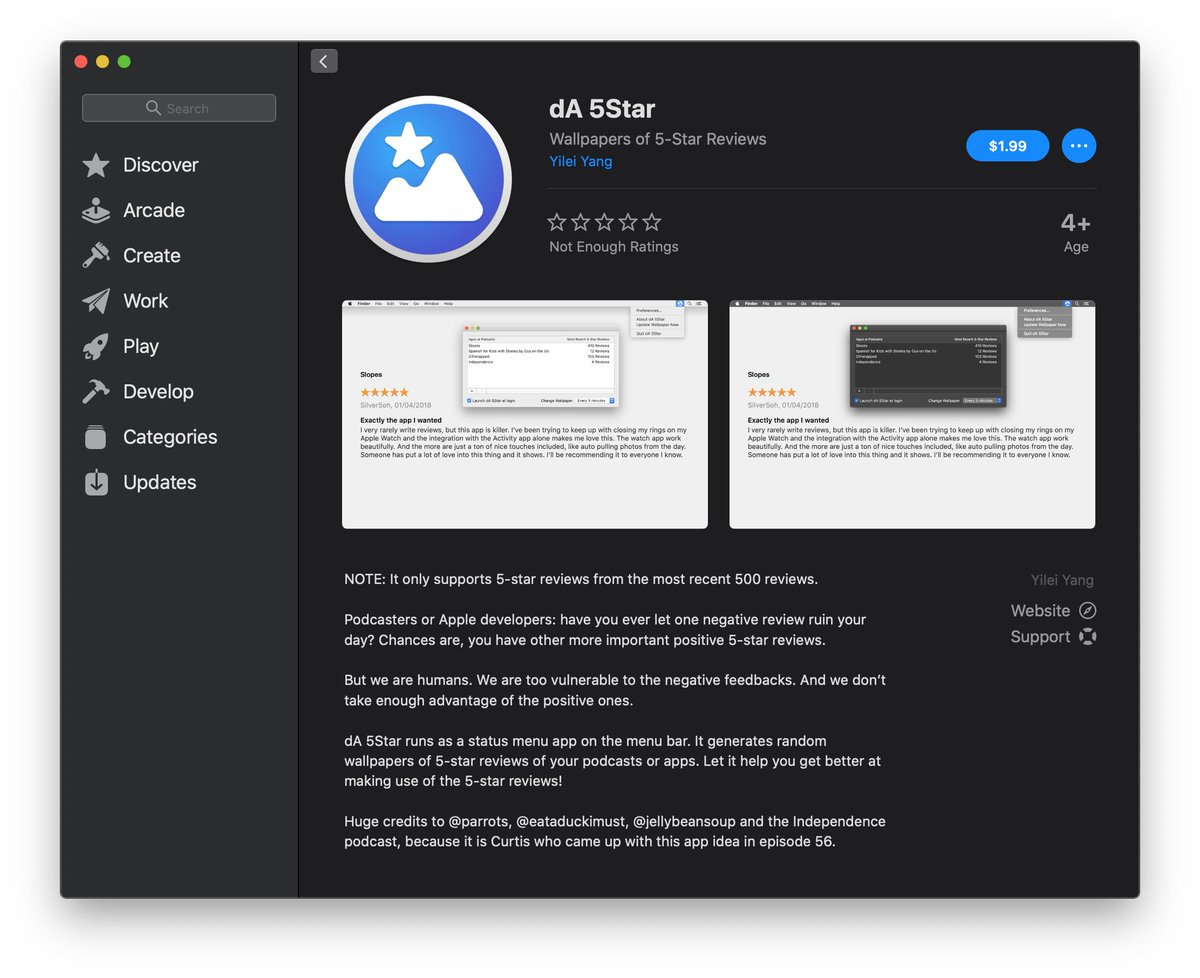Click the Develop hammer icon
Screen dimensions: 1200x978
click(x=96, y=392)
